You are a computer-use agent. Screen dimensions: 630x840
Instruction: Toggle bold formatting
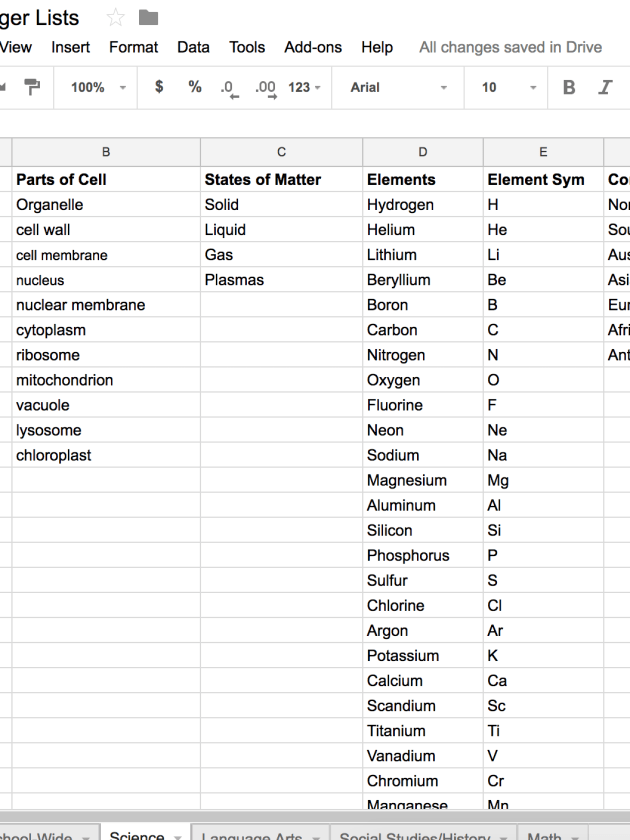569,87
